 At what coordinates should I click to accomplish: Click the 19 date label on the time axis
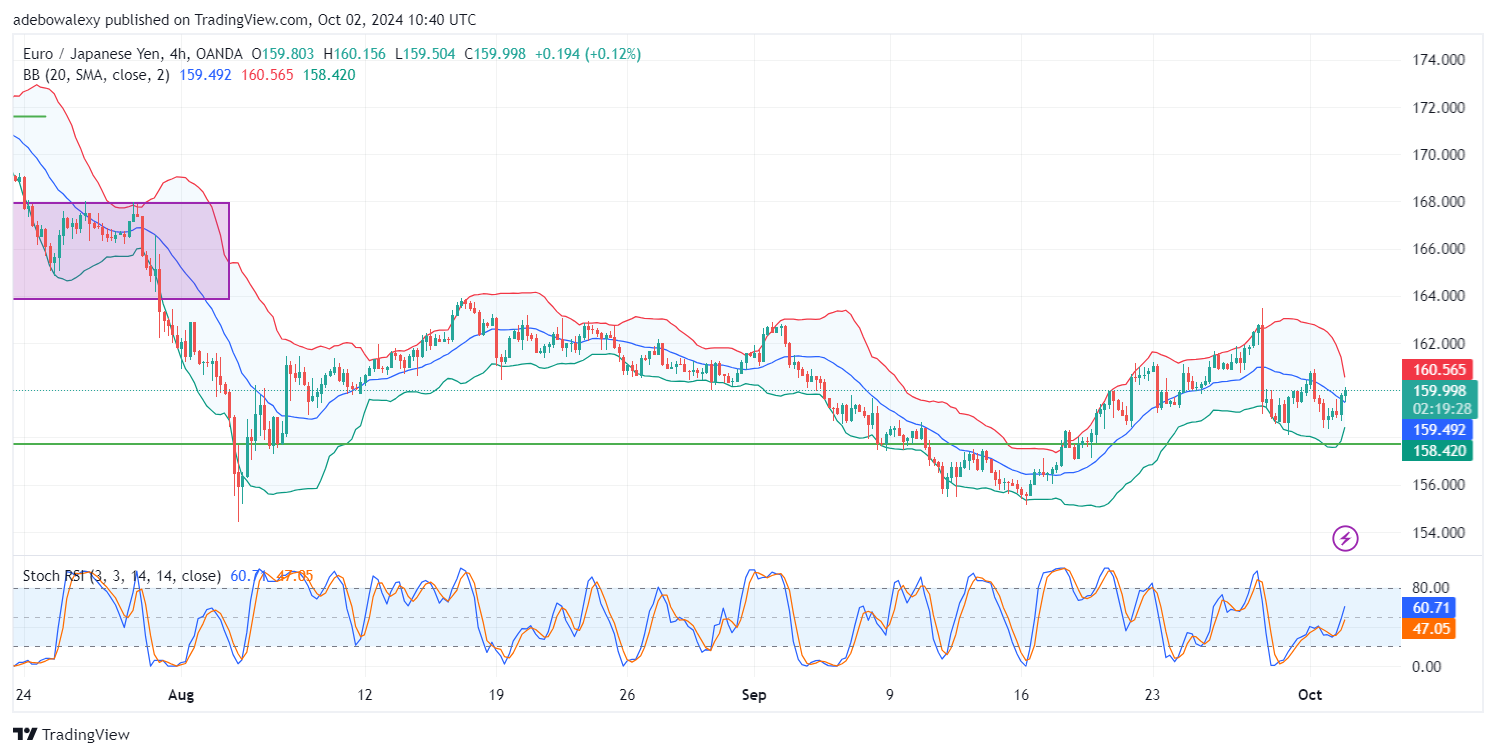[495, 694]
